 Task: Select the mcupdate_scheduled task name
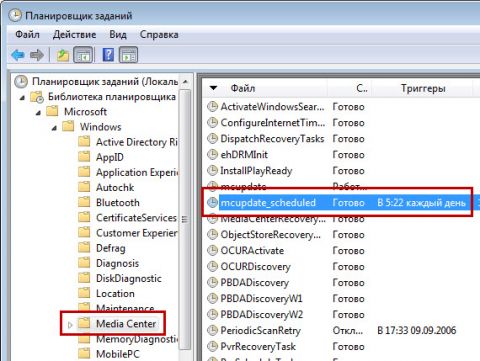pos(268,202)
